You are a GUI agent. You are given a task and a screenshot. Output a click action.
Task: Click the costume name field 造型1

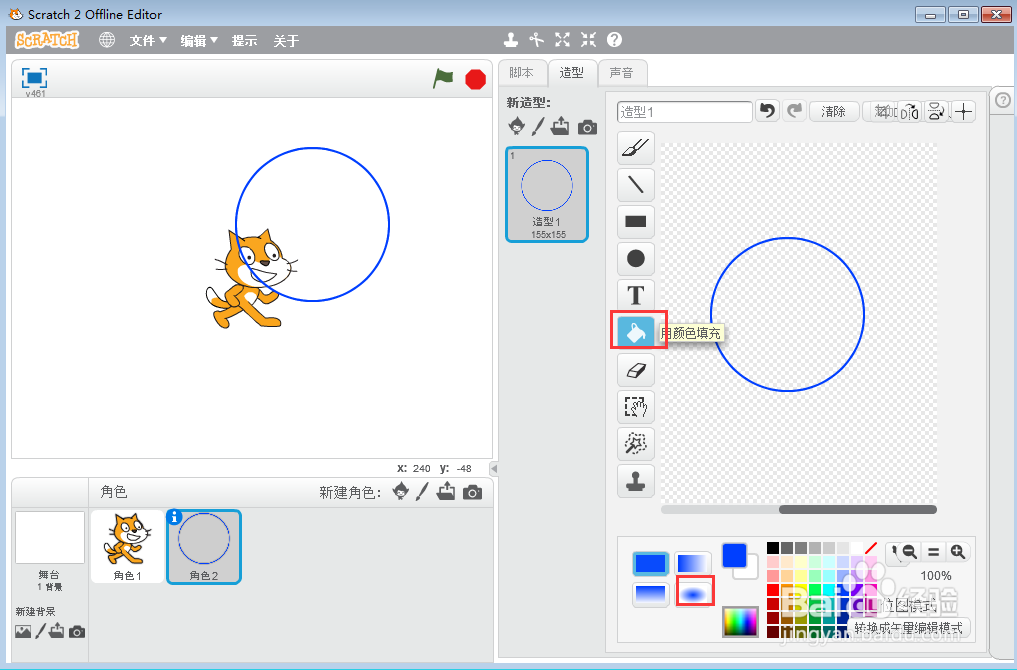684,112
